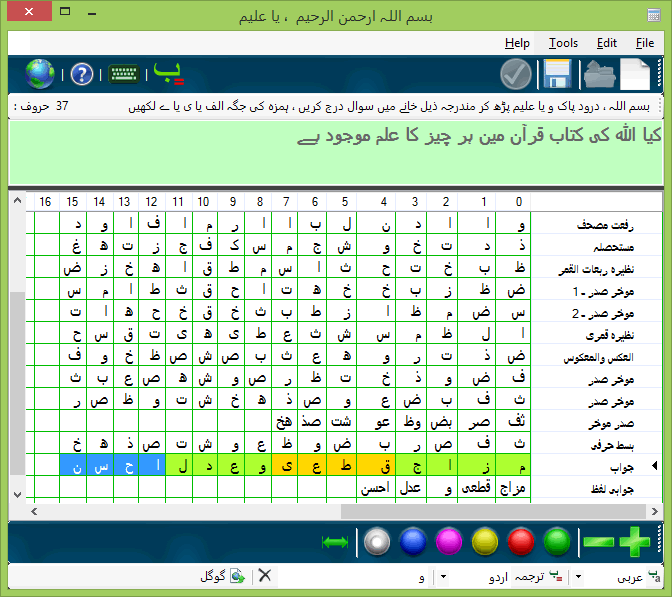Select the green color ball
Viewport: 672px width, 597px height.
[557, 542]
